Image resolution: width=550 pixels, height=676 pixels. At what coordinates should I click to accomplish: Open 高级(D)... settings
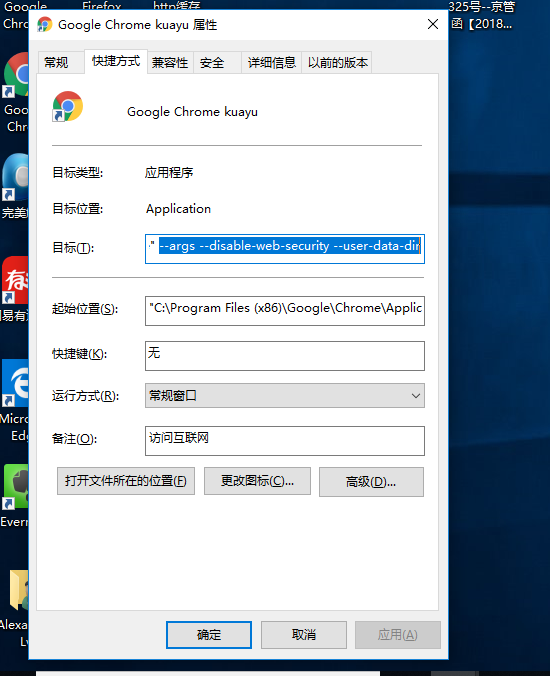(371, 482)
